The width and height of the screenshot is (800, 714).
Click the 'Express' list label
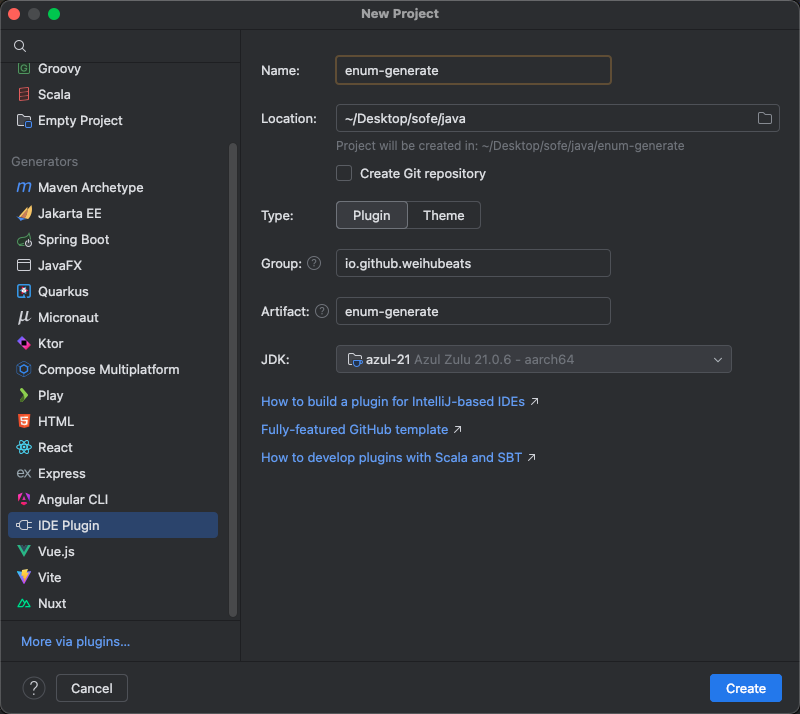tap(62, 474)
